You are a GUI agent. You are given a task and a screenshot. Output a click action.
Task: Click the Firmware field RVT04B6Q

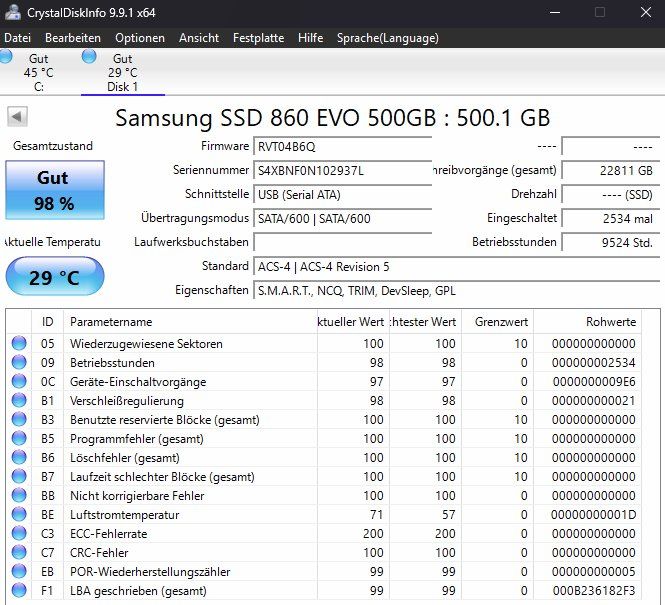(342, 147)
